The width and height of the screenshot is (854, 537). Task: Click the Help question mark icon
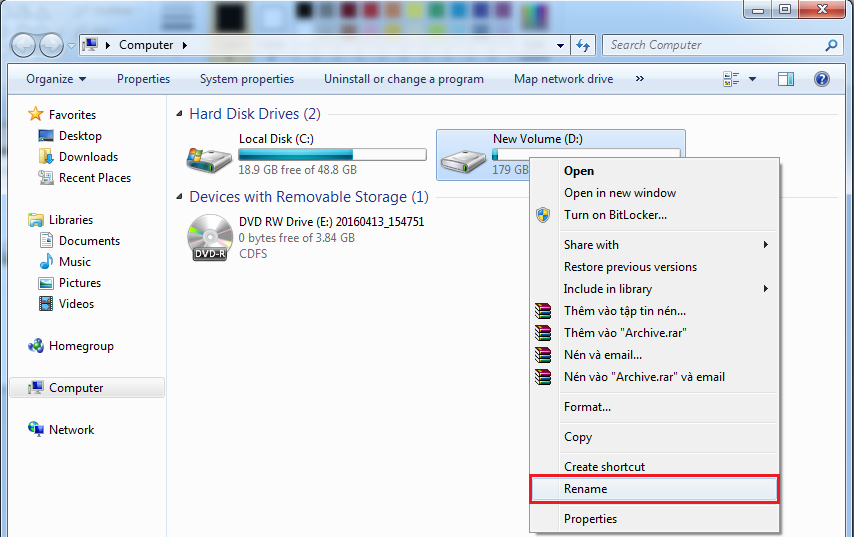(x=821, y=79)
